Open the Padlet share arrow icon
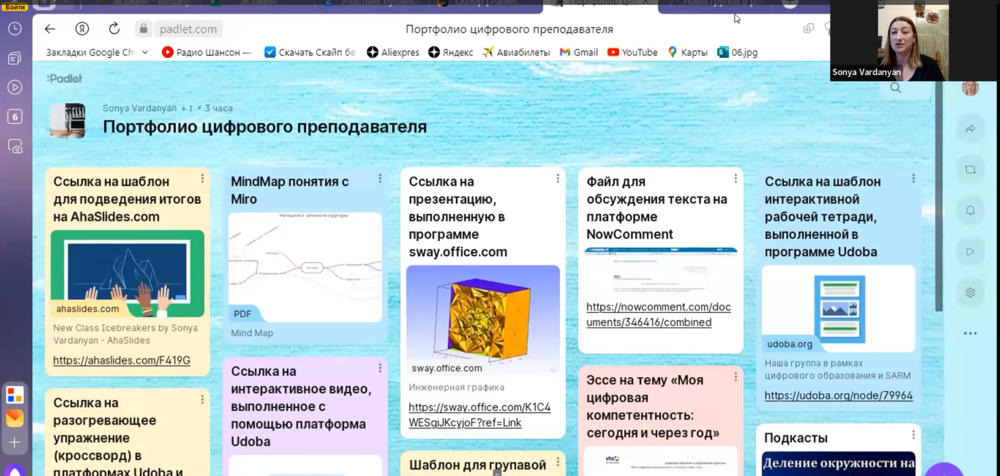 coord(969,129)
